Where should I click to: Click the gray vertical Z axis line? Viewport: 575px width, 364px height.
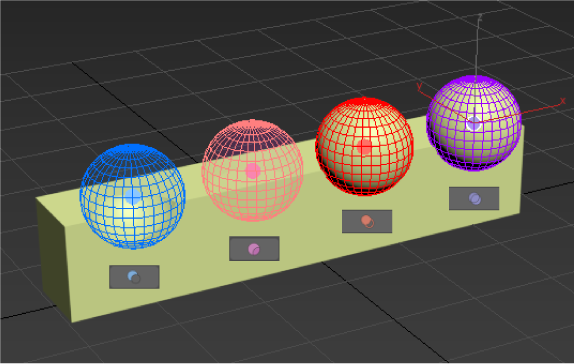click(477, 48)
